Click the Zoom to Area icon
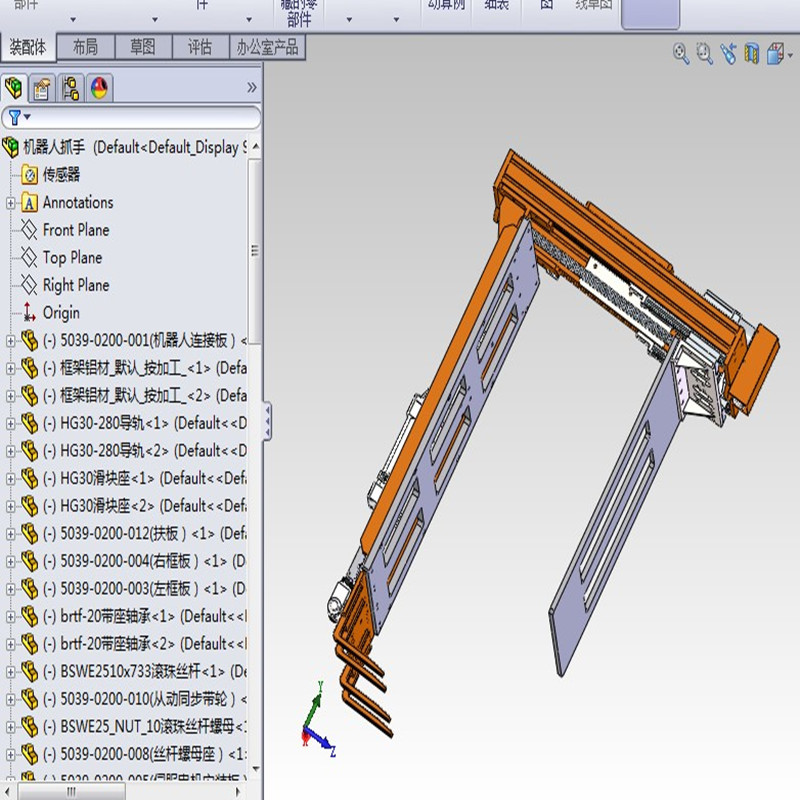Screen dimensions: 800x800 pyautogui.click(x=705, y=53)
